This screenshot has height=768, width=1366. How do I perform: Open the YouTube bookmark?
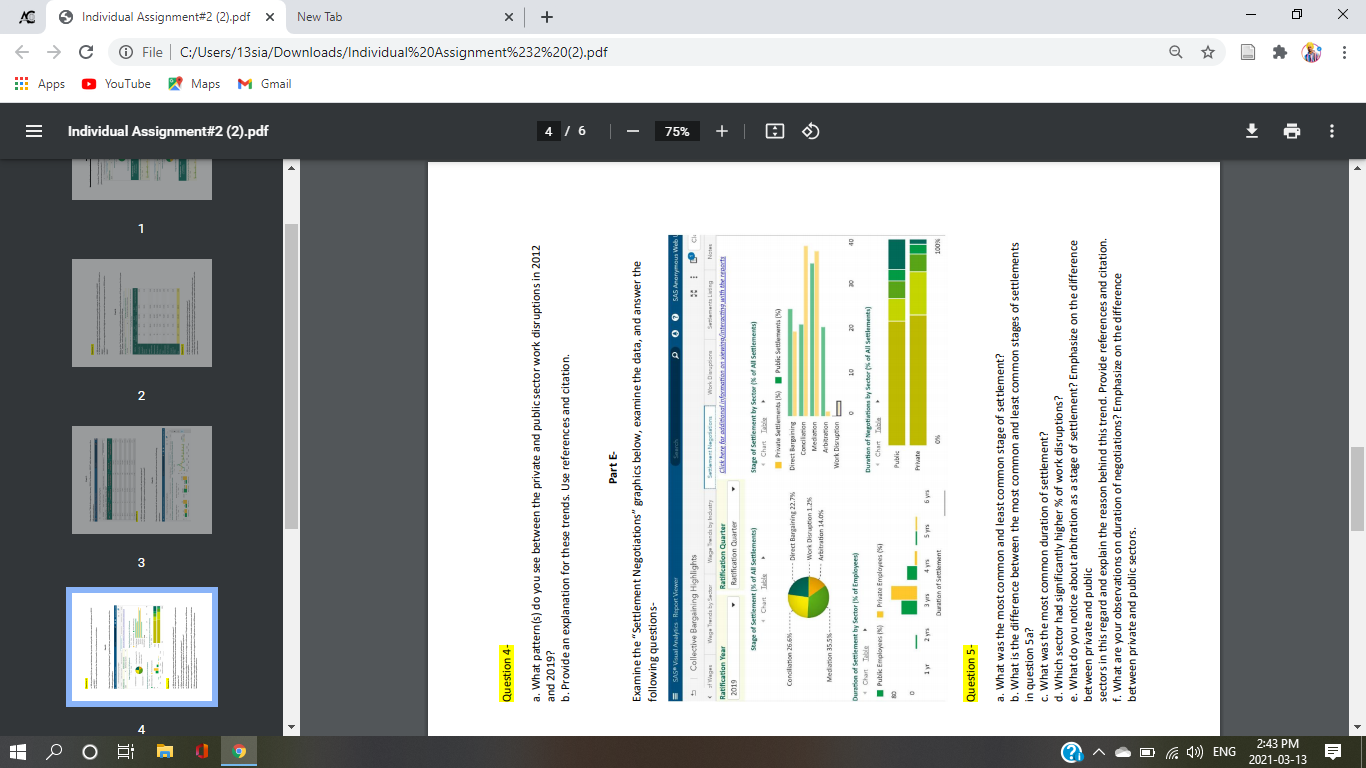pyautogui.click(x=115, y=84)
